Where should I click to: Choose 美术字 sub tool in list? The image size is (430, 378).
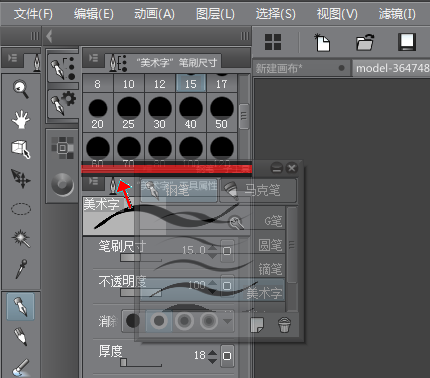click(212, 290)
